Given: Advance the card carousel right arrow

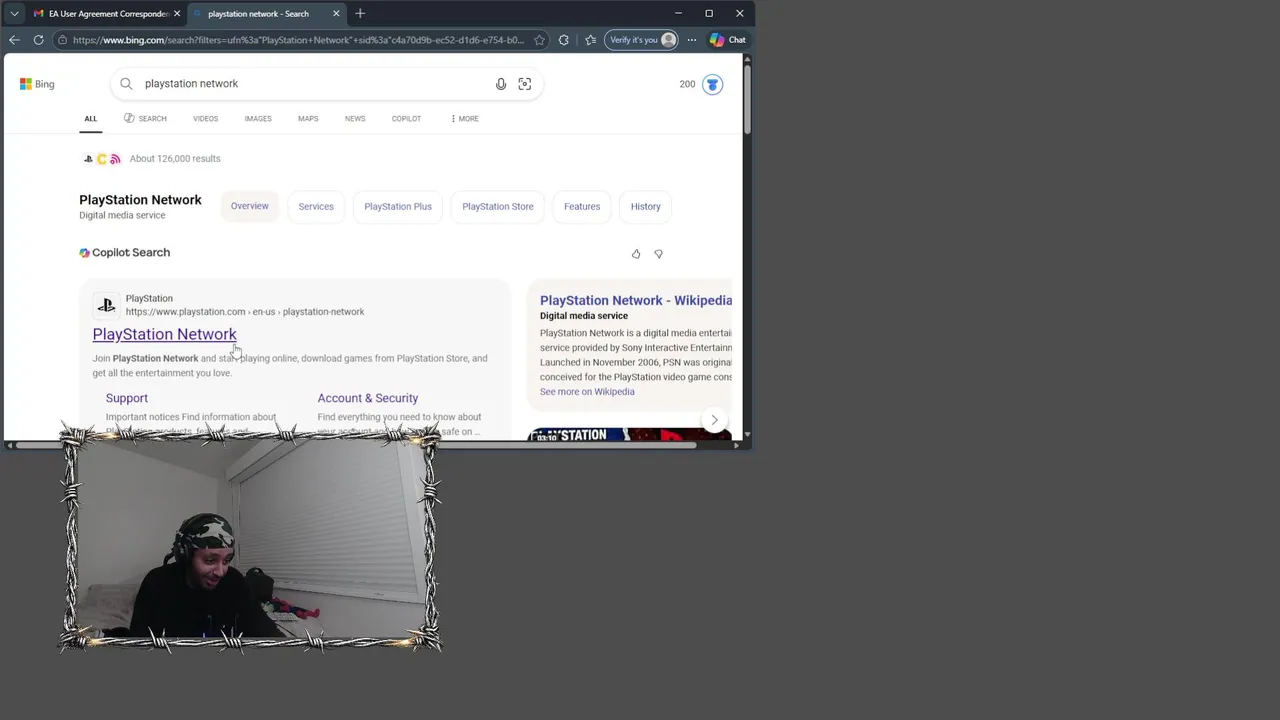Looking at the screenshot, I should click(x=714, y=420).
